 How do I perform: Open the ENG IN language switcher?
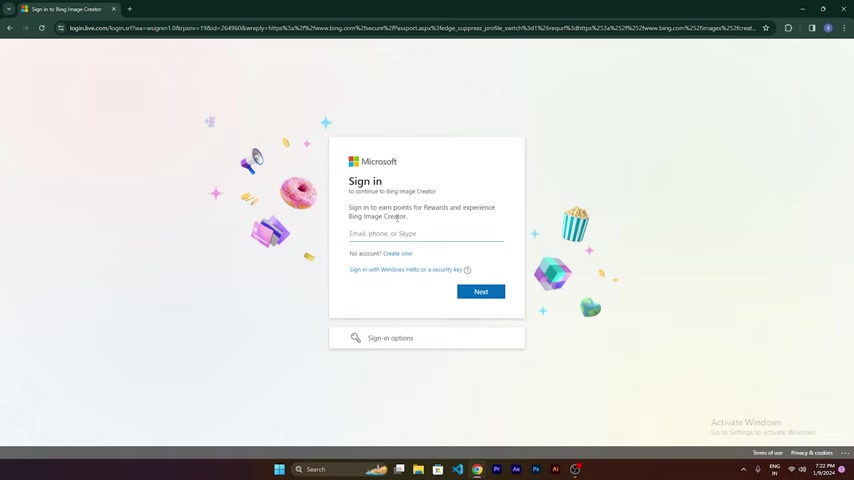click(774, 469)
